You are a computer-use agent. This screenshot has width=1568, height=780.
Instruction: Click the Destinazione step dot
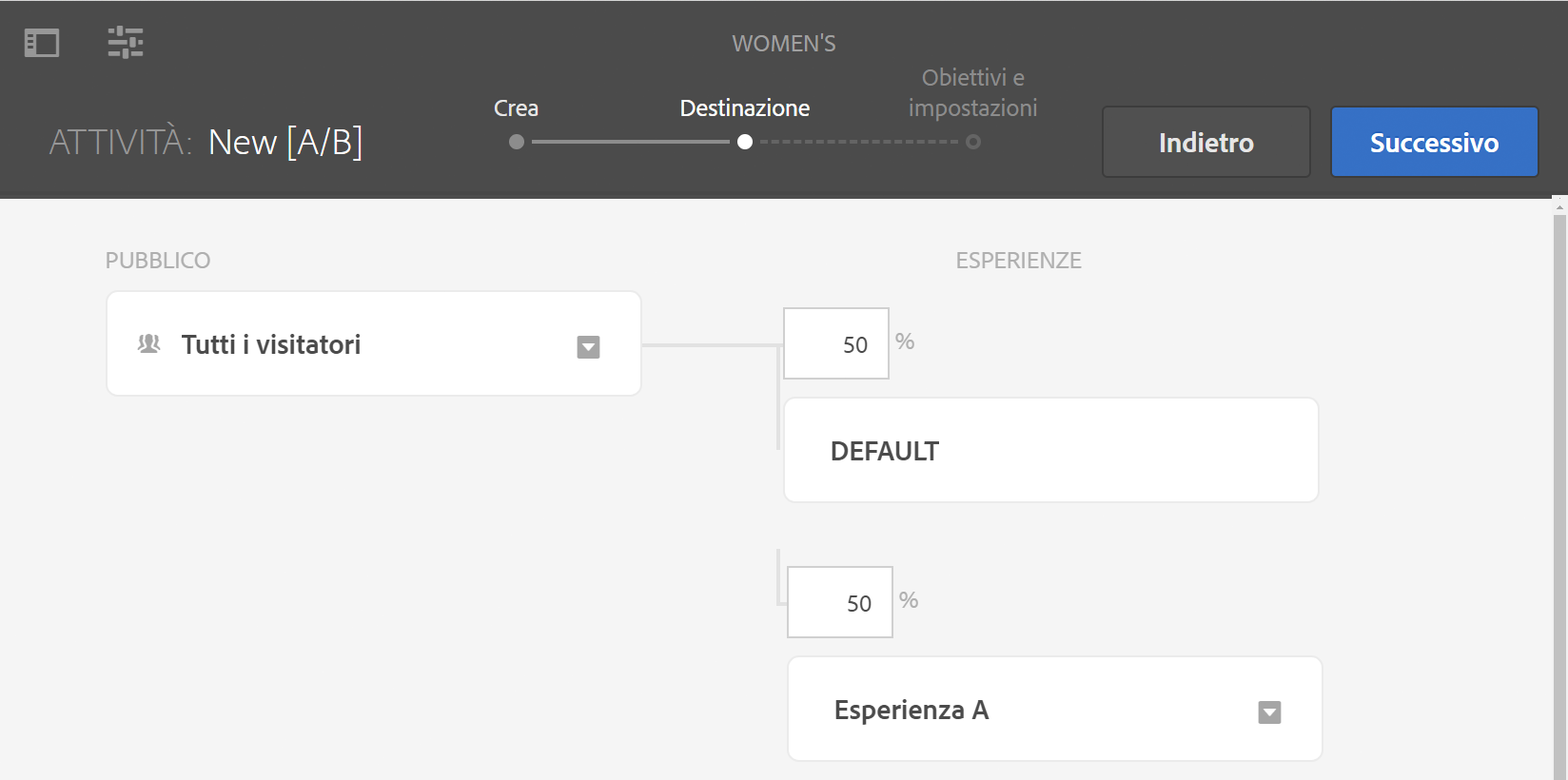tap(745, 142)
